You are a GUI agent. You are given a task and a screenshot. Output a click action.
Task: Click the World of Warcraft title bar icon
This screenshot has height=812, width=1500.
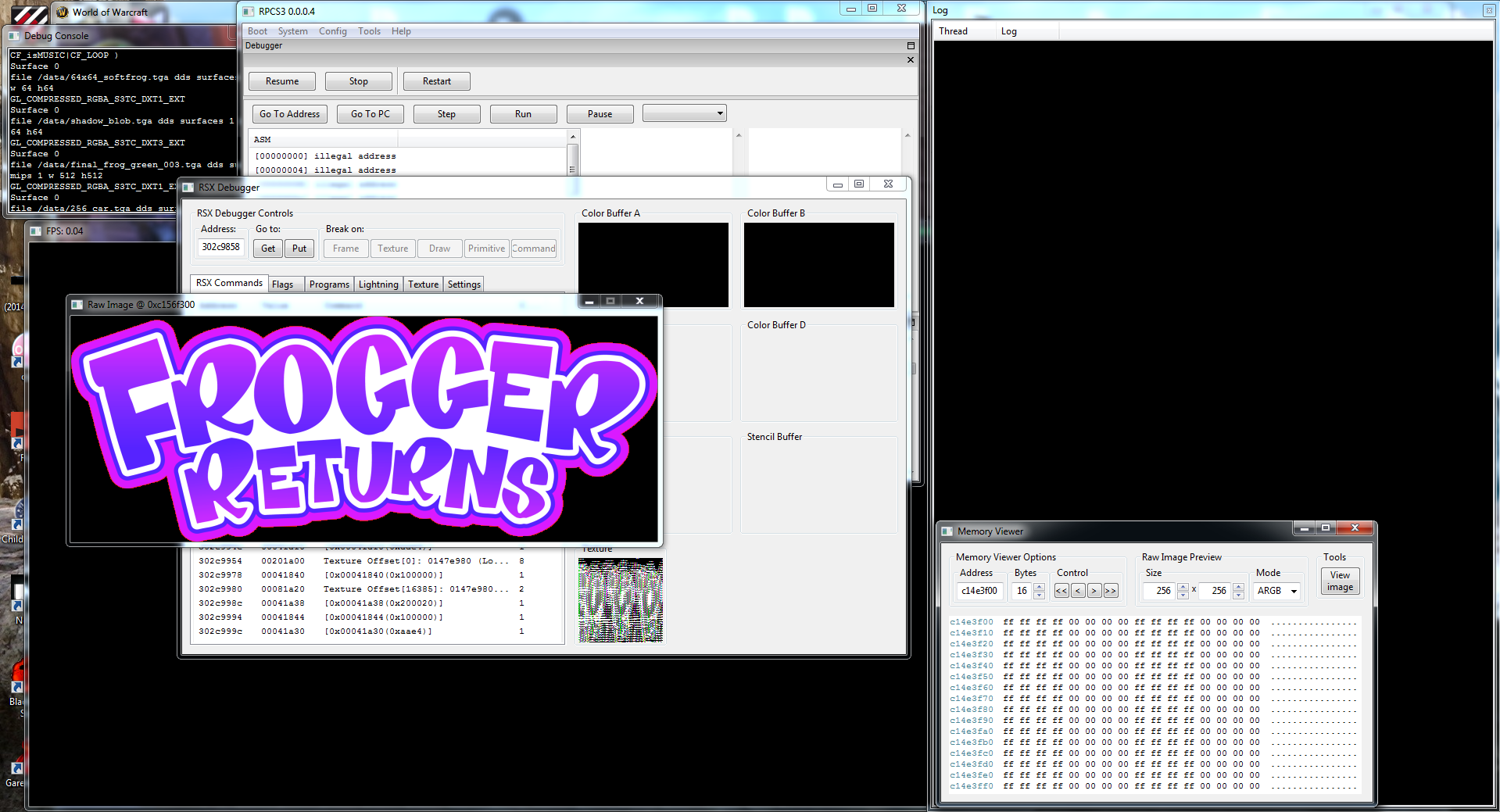63,12
